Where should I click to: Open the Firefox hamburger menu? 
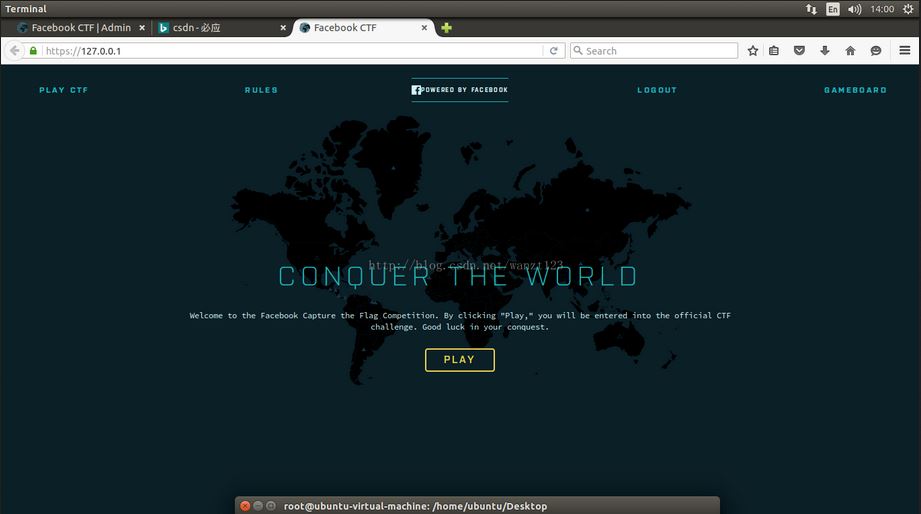tap(905, 51)
